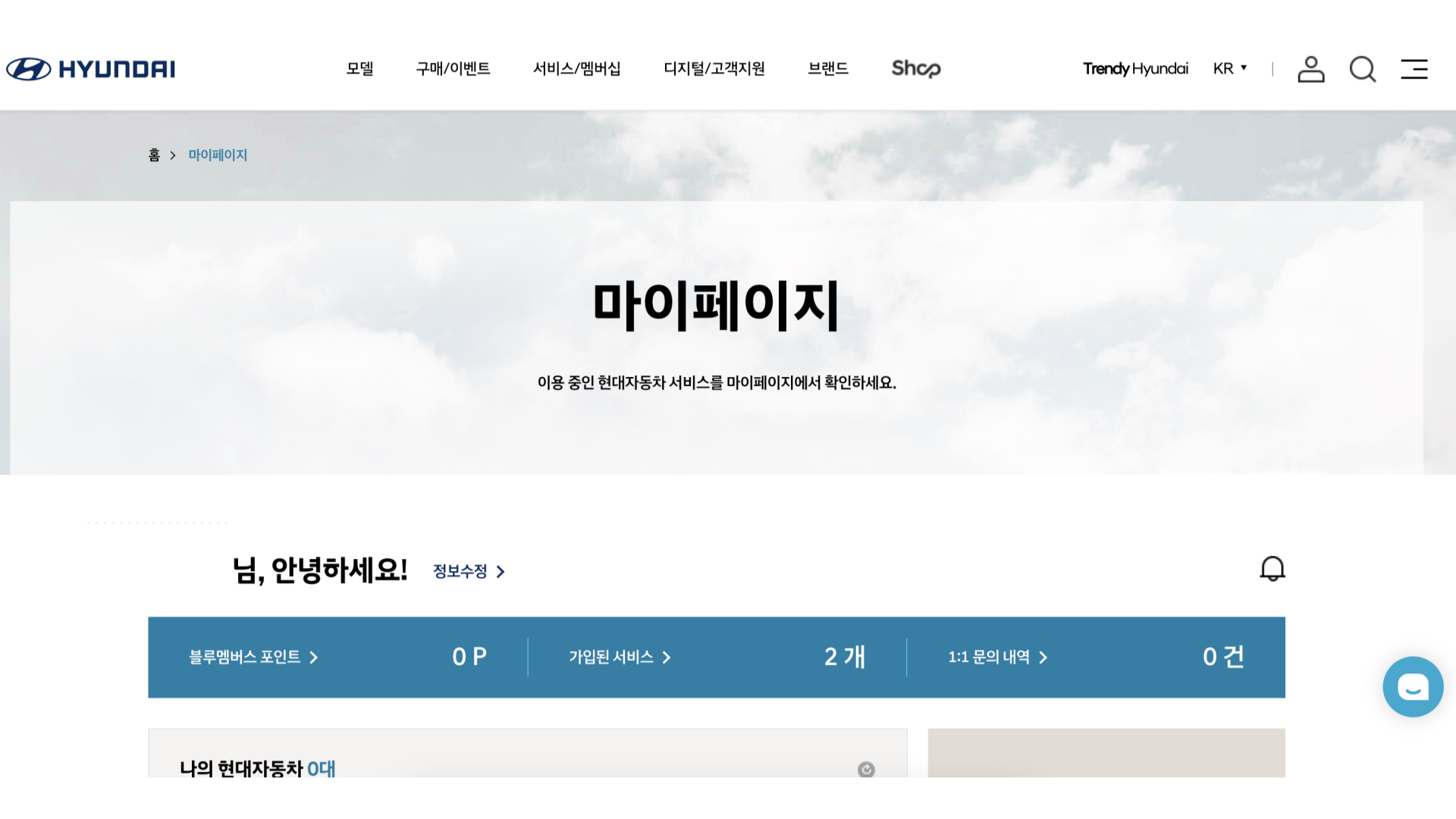Open the user account icon
The height and width of the screenshot is (819, 1456).
pyautogui.click(x=1310, y=69)
